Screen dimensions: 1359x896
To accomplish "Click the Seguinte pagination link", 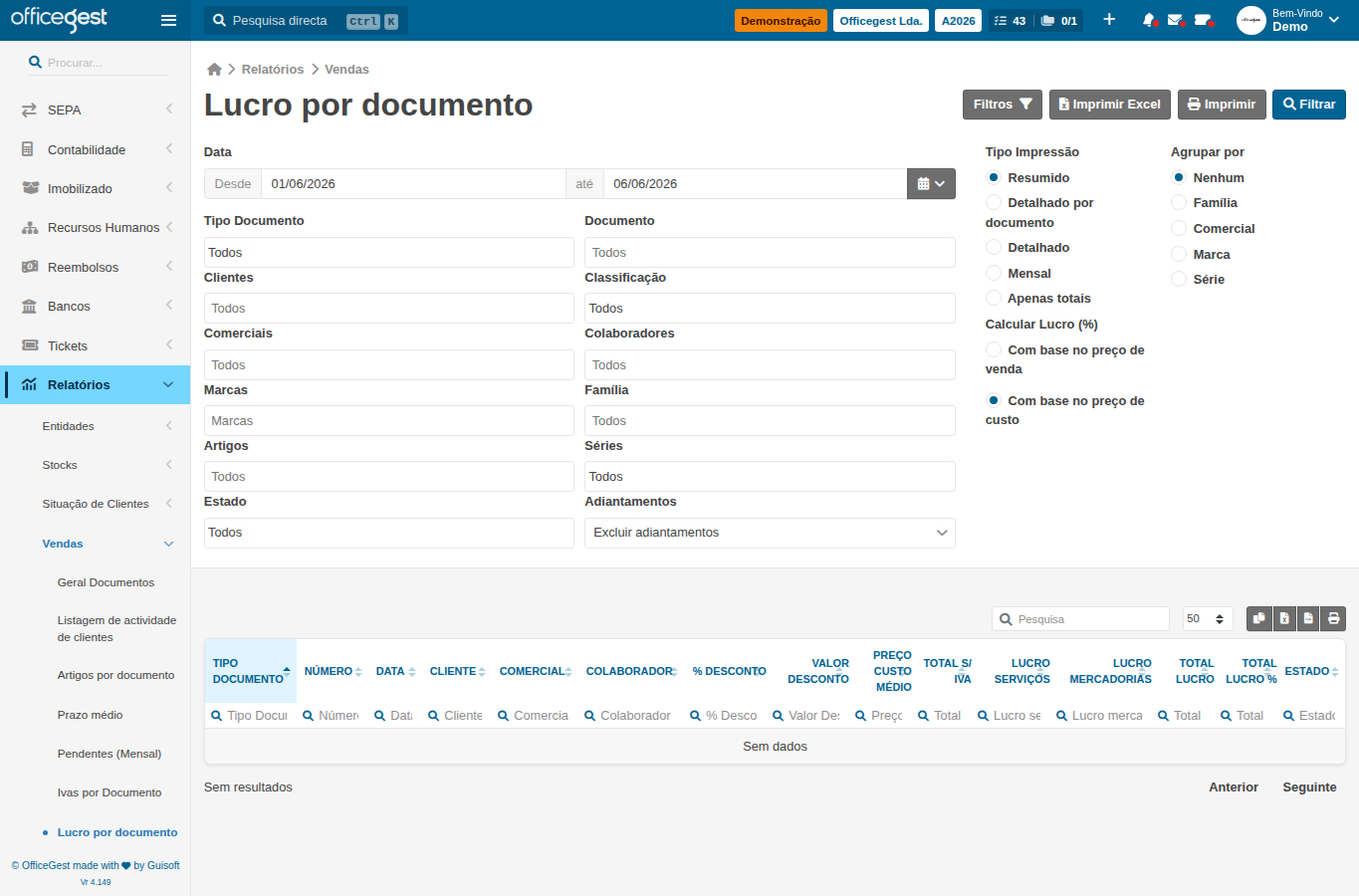I will 1309,787.
